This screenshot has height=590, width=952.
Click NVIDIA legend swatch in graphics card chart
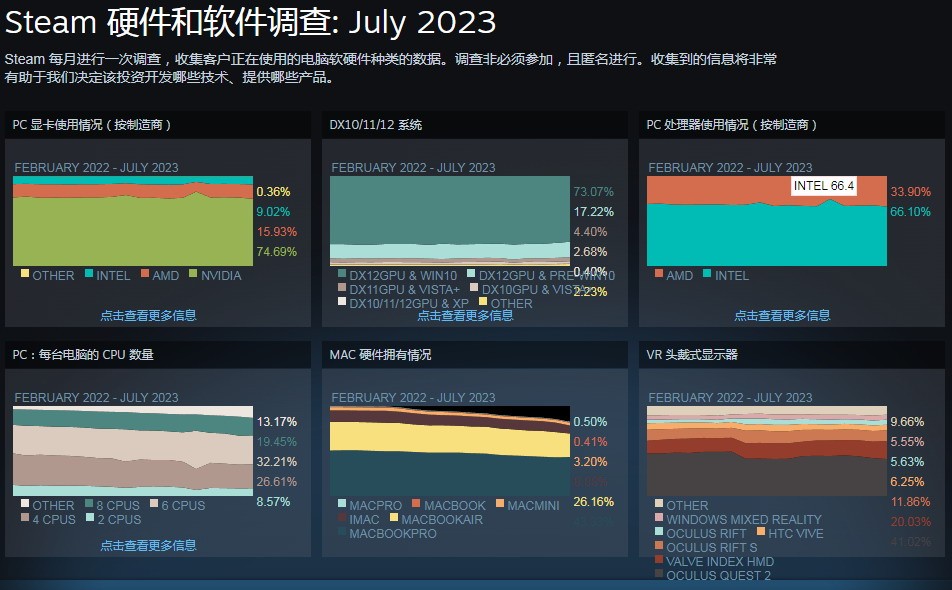(193, 273)
